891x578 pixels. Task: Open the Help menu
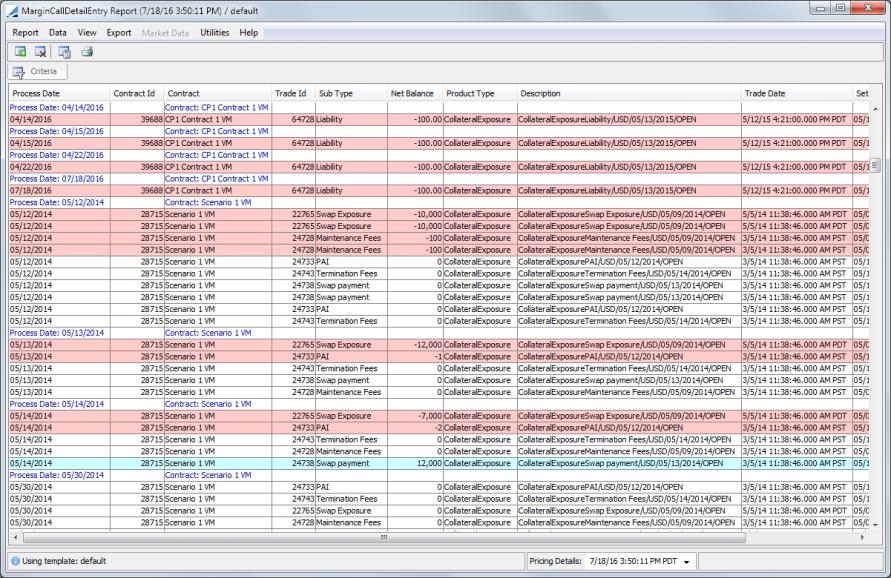coord(249,33)
